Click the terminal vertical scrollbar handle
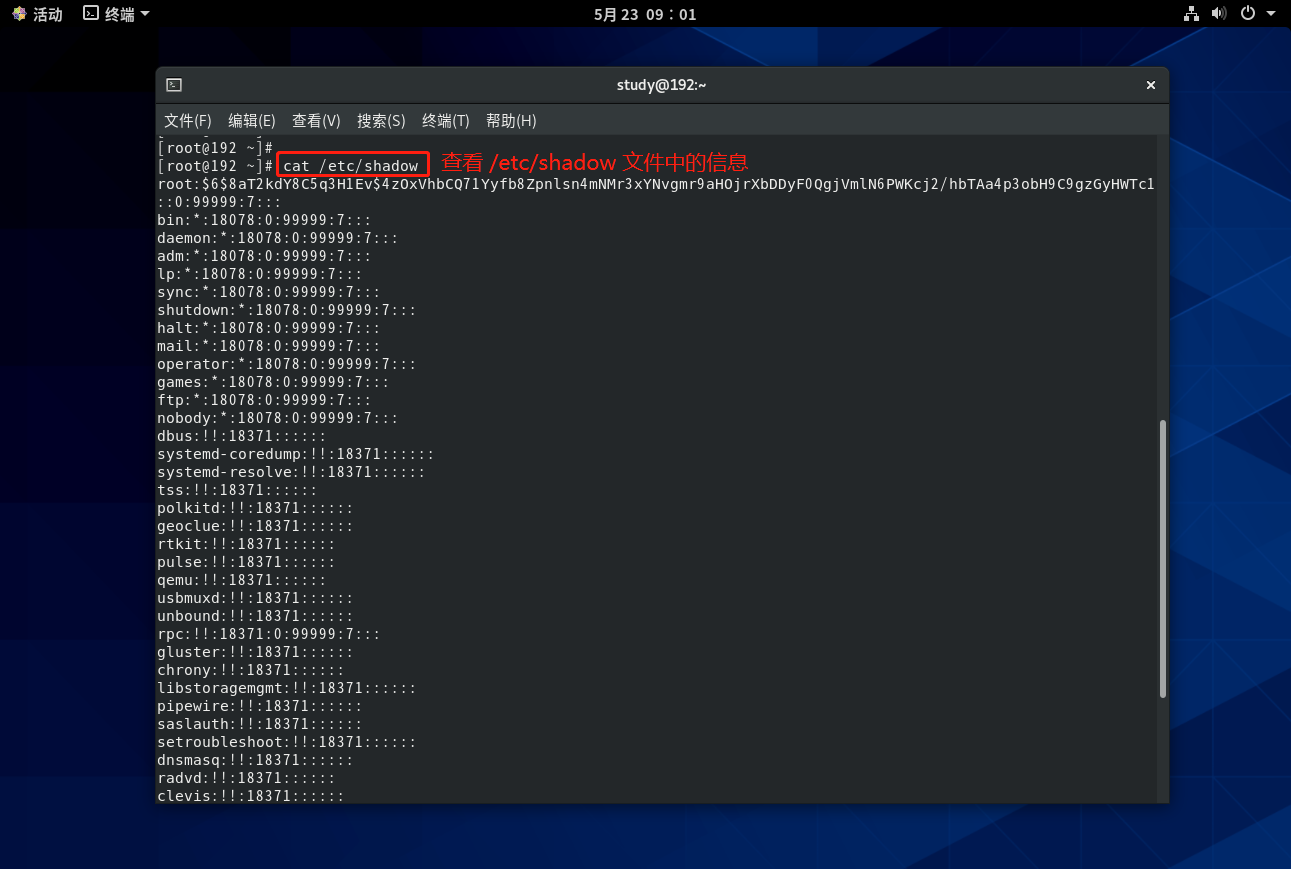The width and height of the screenshot is (1291, 869). (1162, 558)
